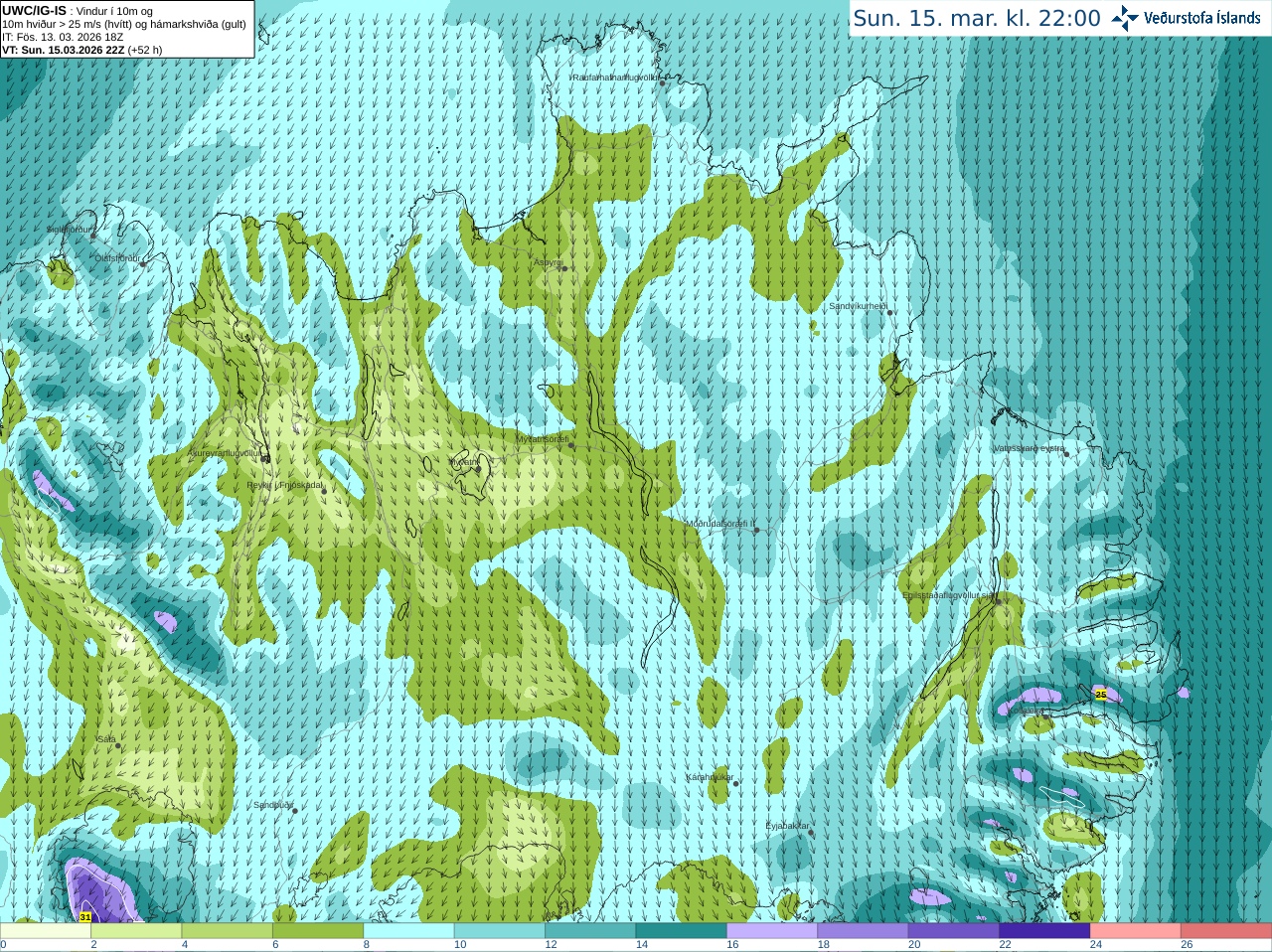Screen dimensions: 1272x952
Task: Click the legend value label '12'
Action: point(551,945)
